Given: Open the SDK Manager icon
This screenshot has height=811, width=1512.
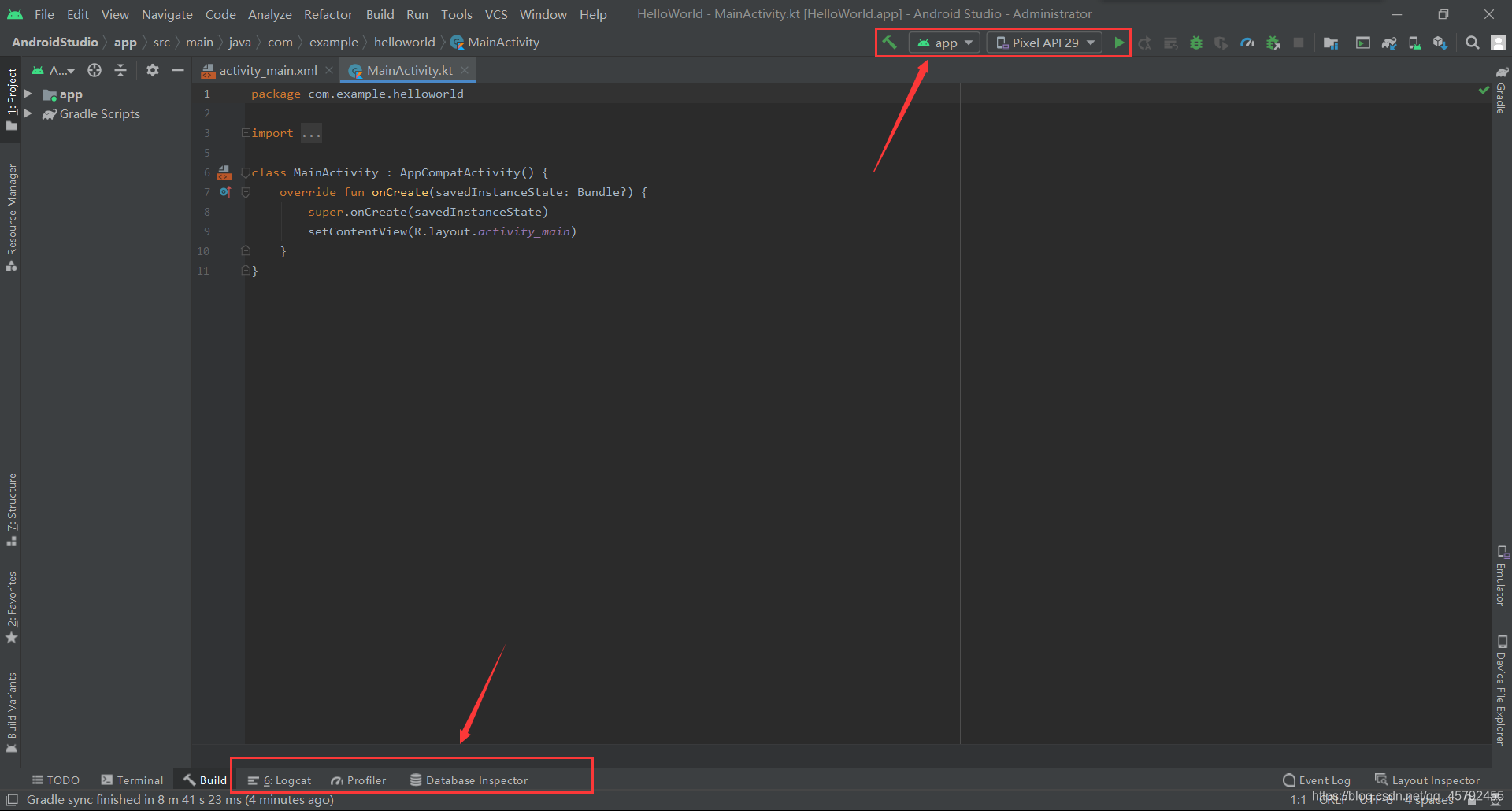Looking at the screenshot, I should coord(1440,43).
